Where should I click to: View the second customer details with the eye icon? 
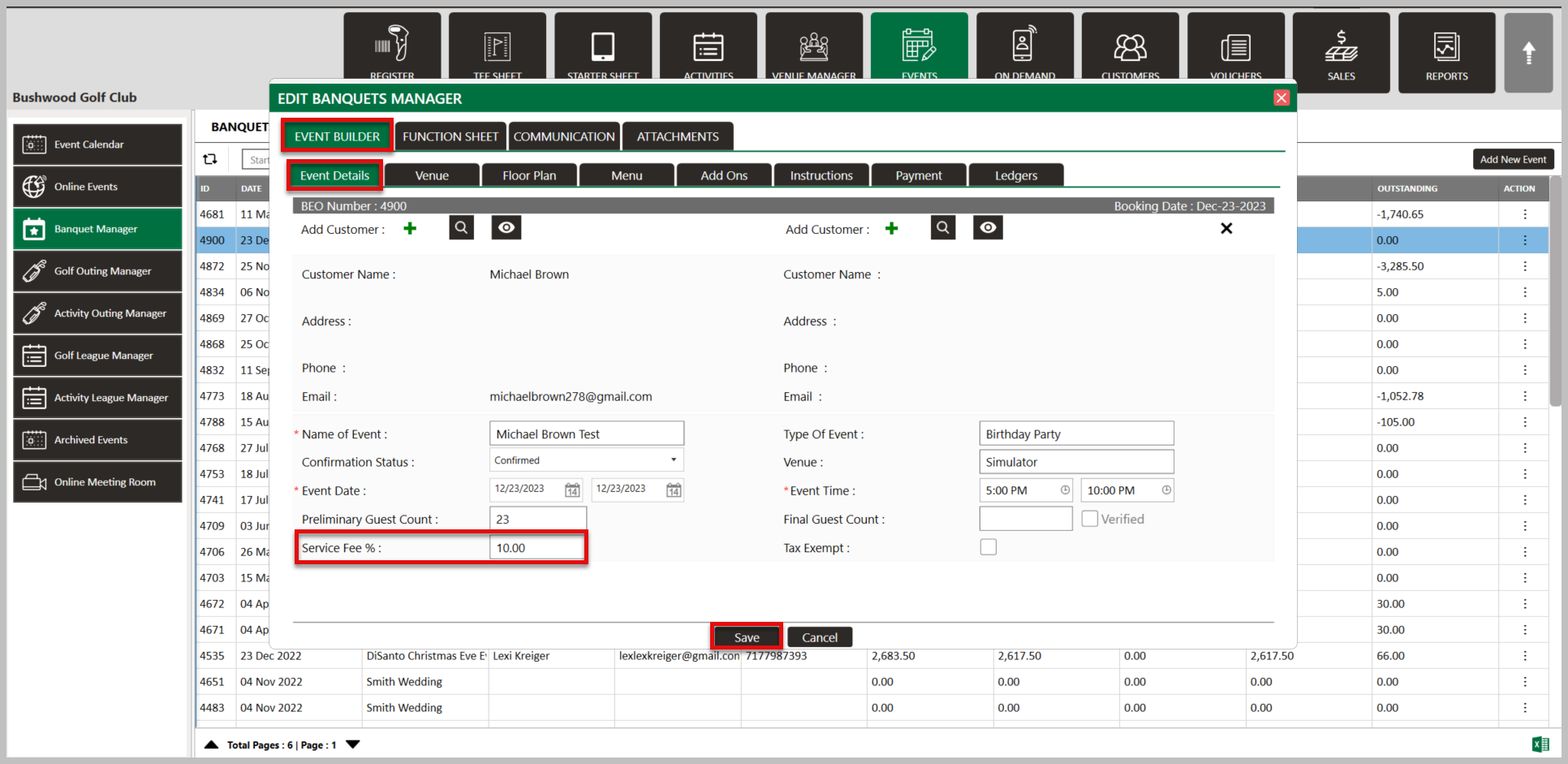point(988,228)
